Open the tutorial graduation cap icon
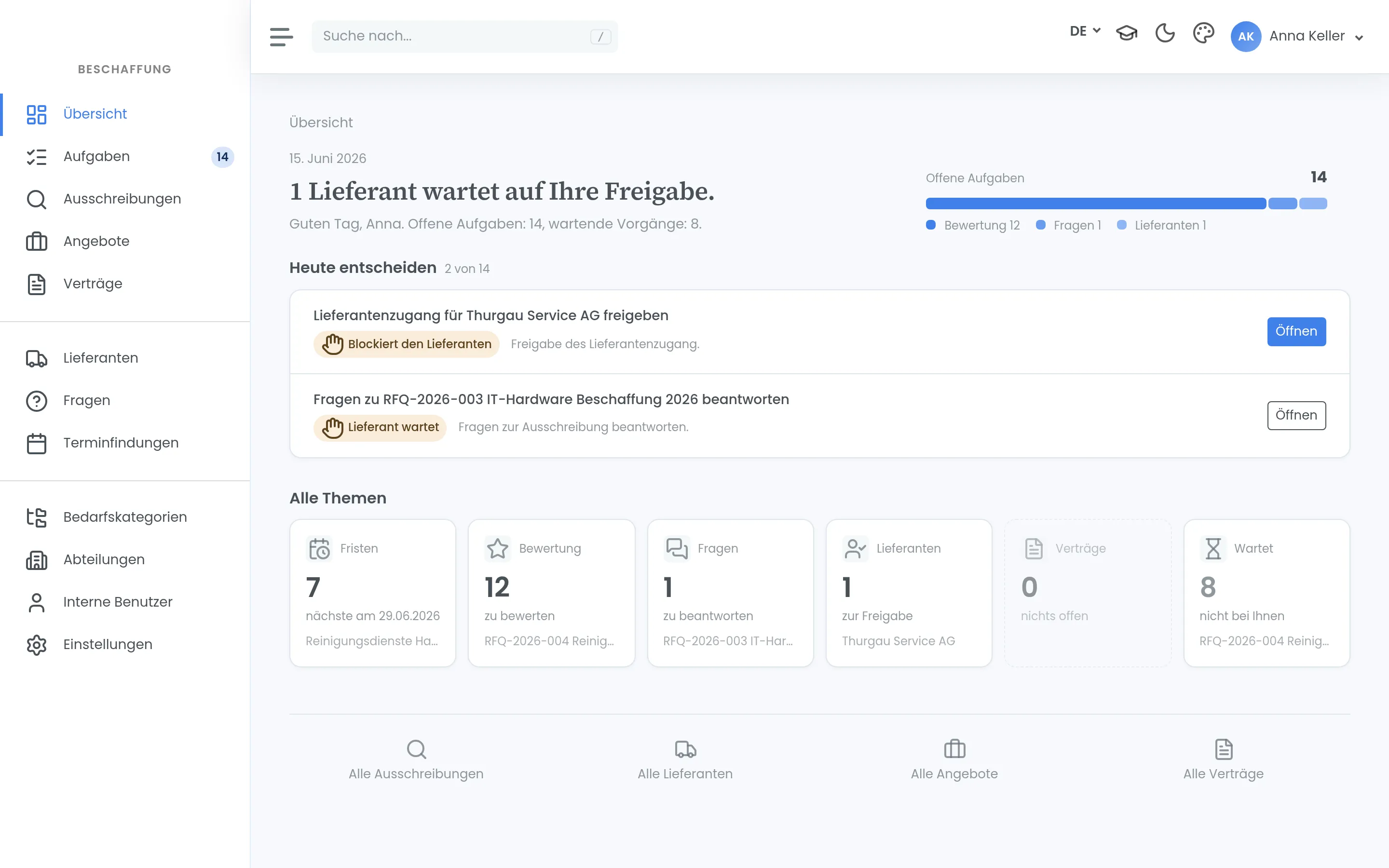Viewport: 1389px width, 868px height. pos(1126,33)
